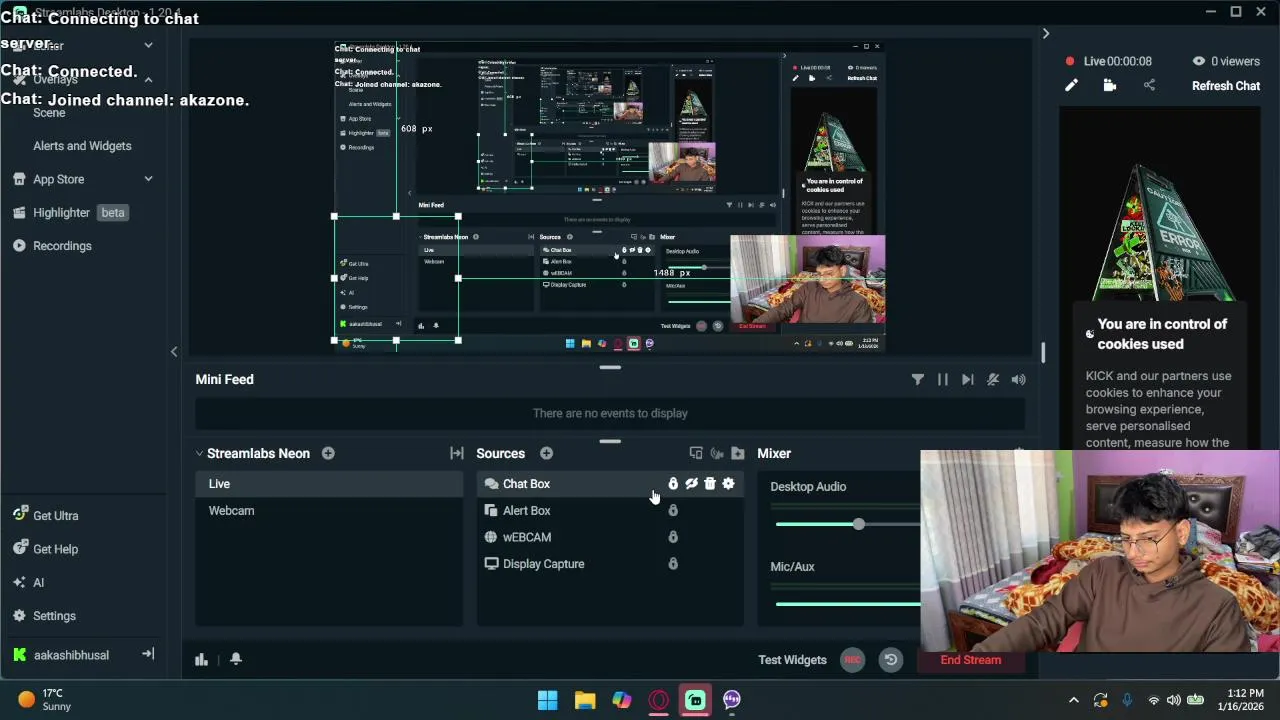The width and height of the screenshot is (1280, 720).
Task: Select the Alert Box source
Action: point(610,511)
